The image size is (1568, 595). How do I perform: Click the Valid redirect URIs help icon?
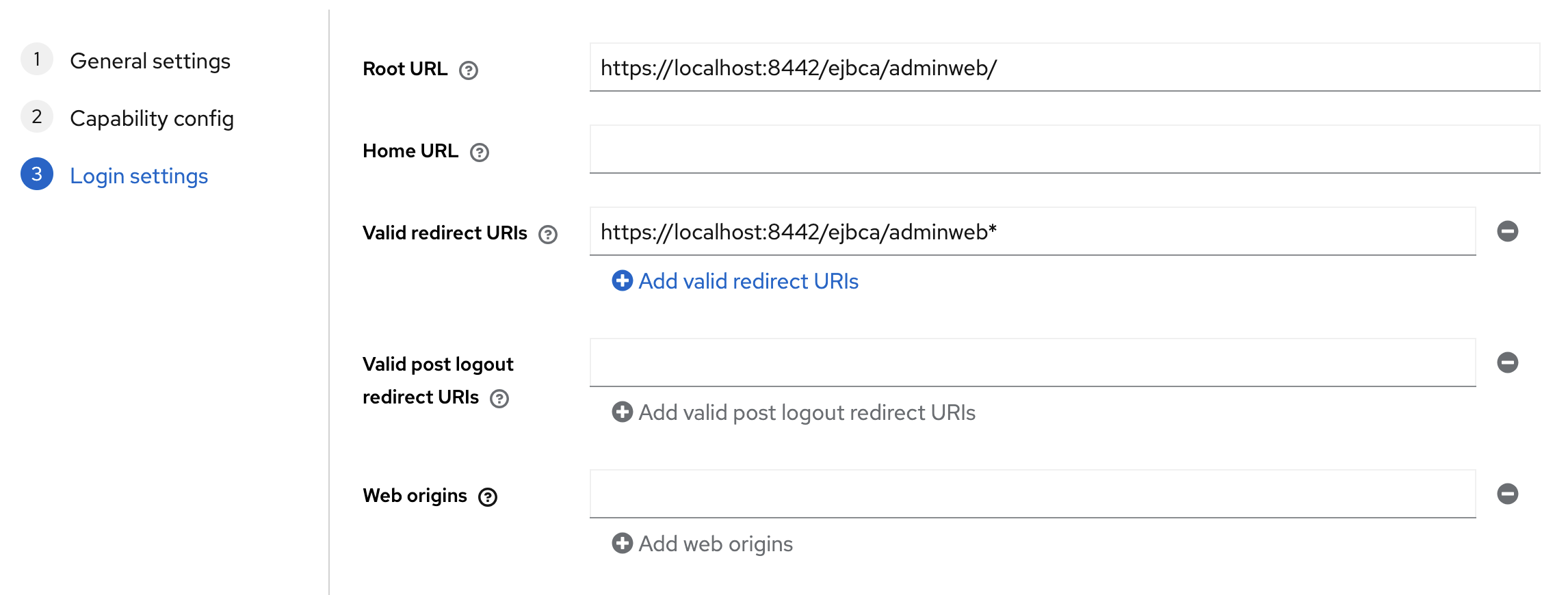[x=547, y=235]
